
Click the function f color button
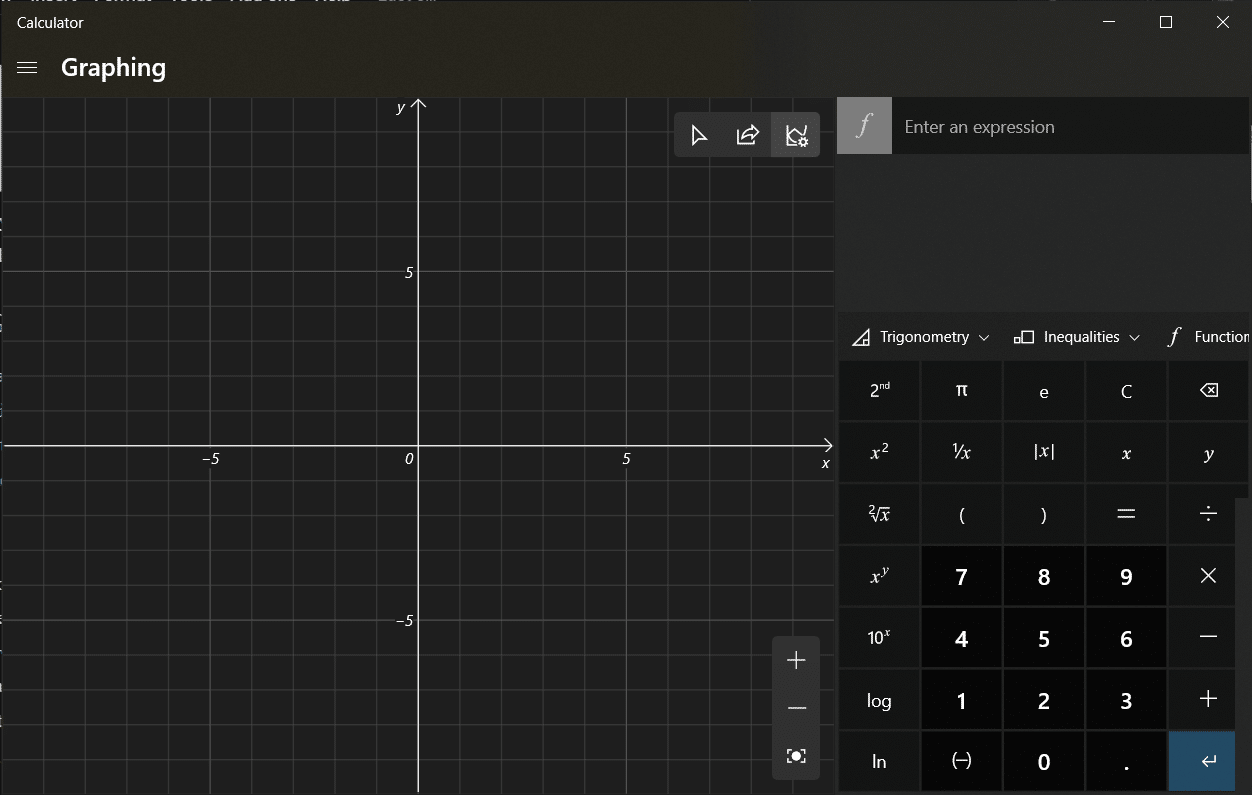(864, 126)
